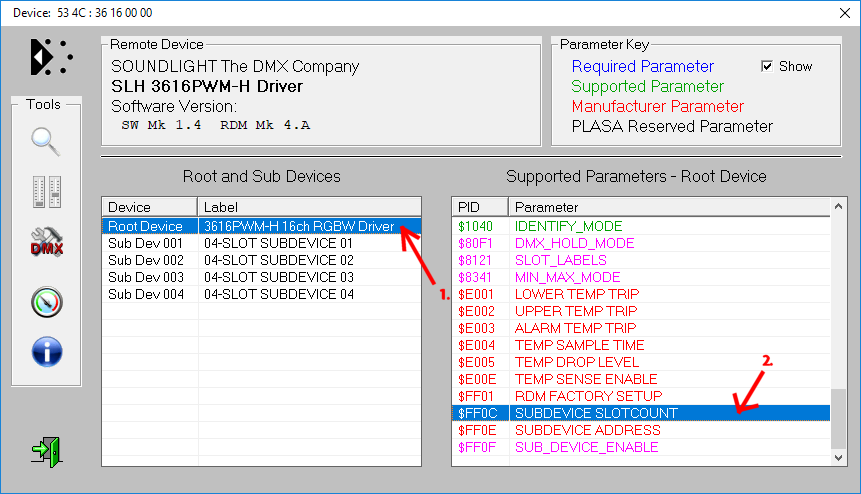The height and width of the screenshot is (494, 861).
Task: Select the SLOT_LABELS parameter
Action: 560,260
